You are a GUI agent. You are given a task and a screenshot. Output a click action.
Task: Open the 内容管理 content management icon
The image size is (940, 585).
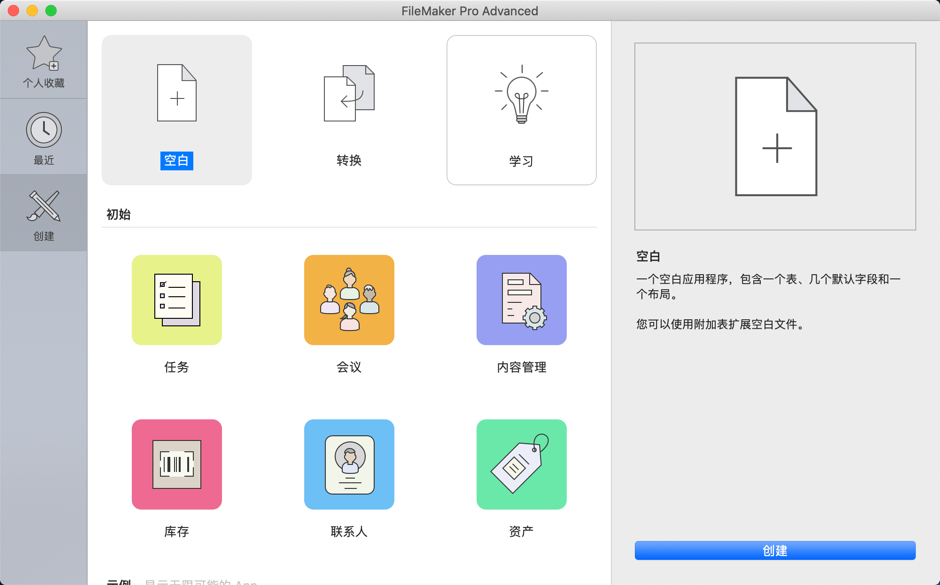click(x=521, y=300)
